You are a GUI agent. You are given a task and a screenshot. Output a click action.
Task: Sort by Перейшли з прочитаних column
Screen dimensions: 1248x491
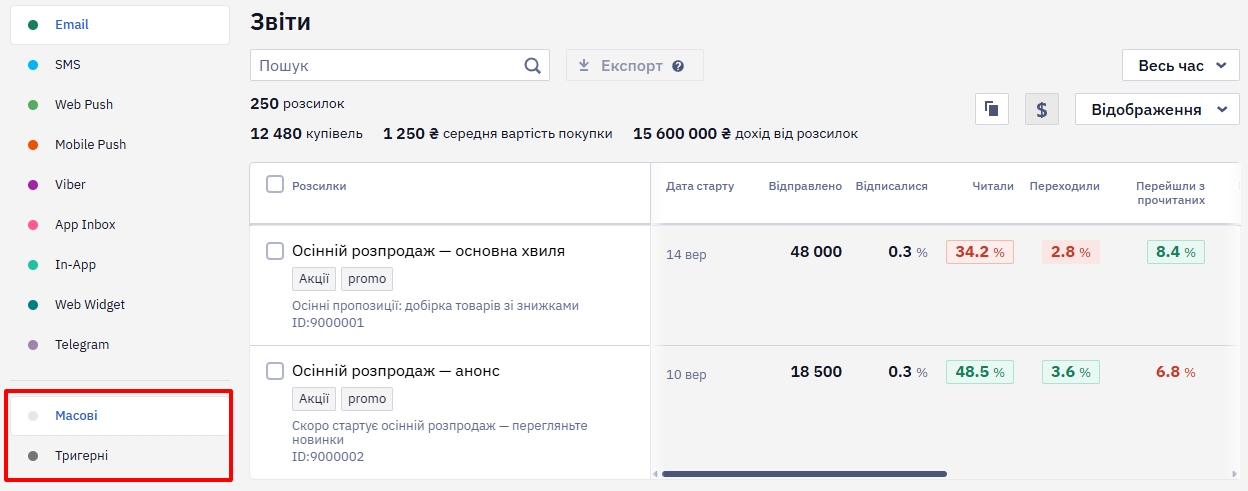coord(1170,193)
